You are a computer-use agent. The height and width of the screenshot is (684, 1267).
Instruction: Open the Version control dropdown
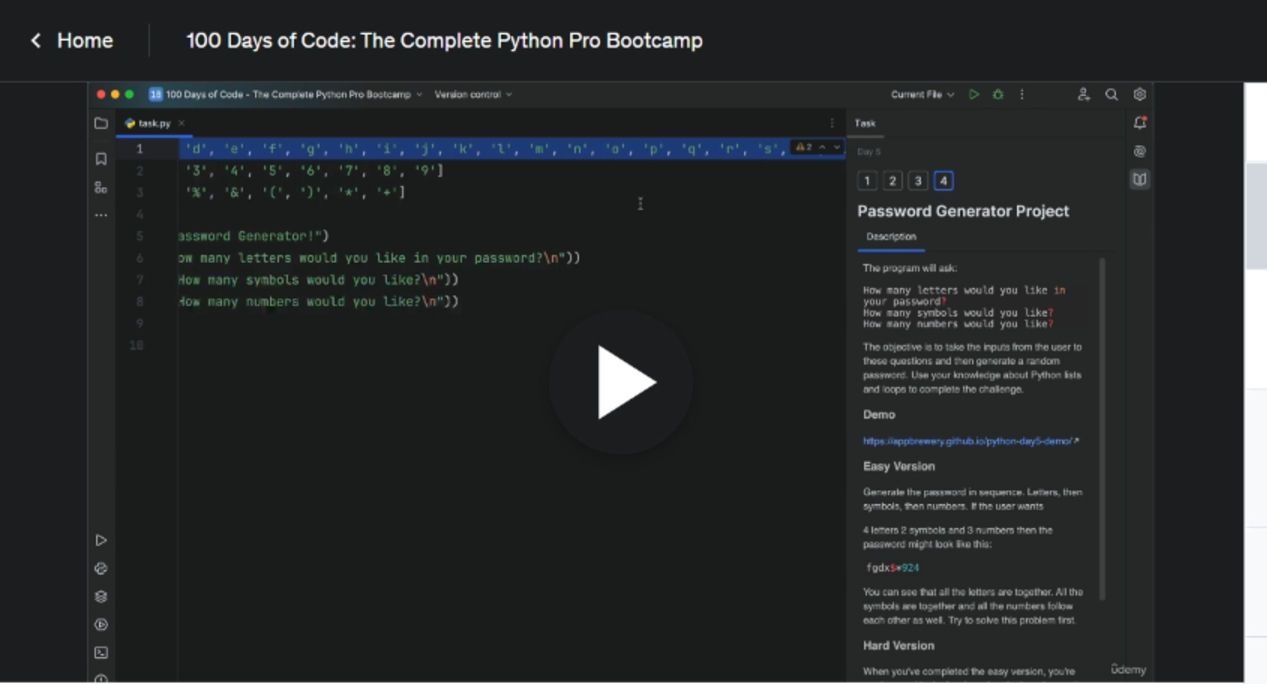pos(473,95)
